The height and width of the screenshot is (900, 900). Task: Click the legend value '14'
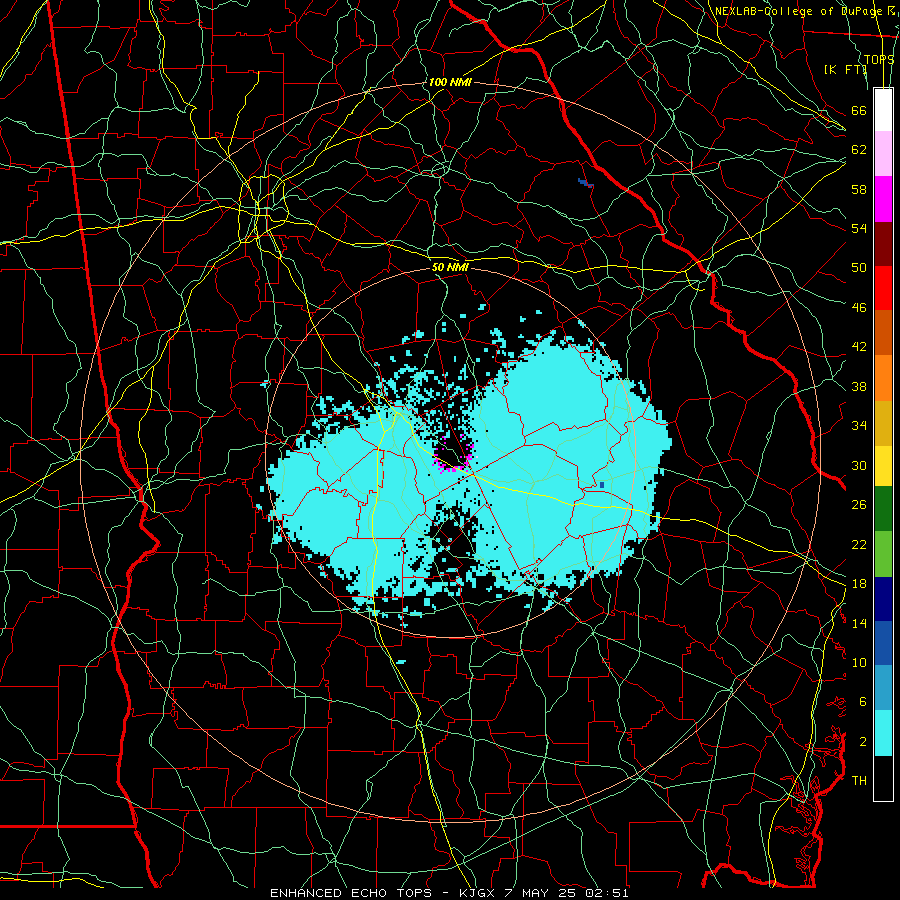859,623
